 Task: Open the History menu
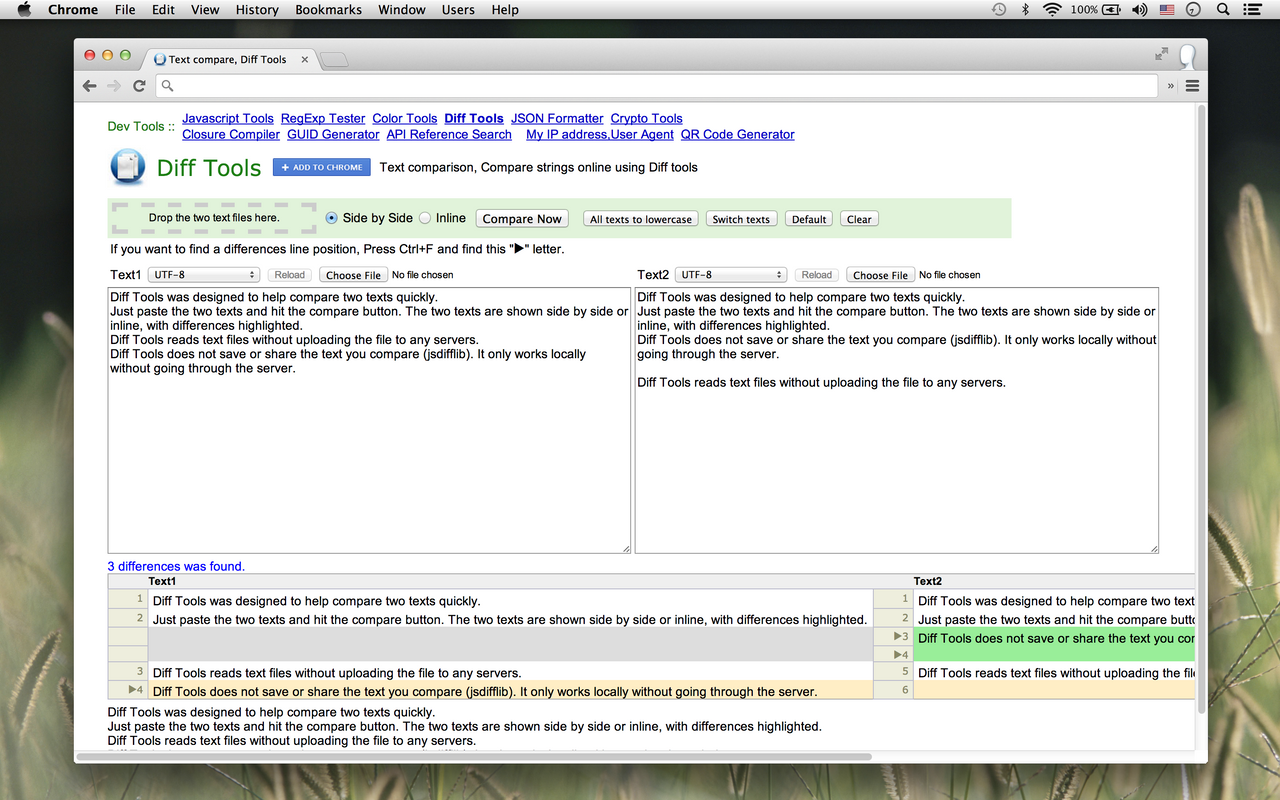[x=257, y=9]
